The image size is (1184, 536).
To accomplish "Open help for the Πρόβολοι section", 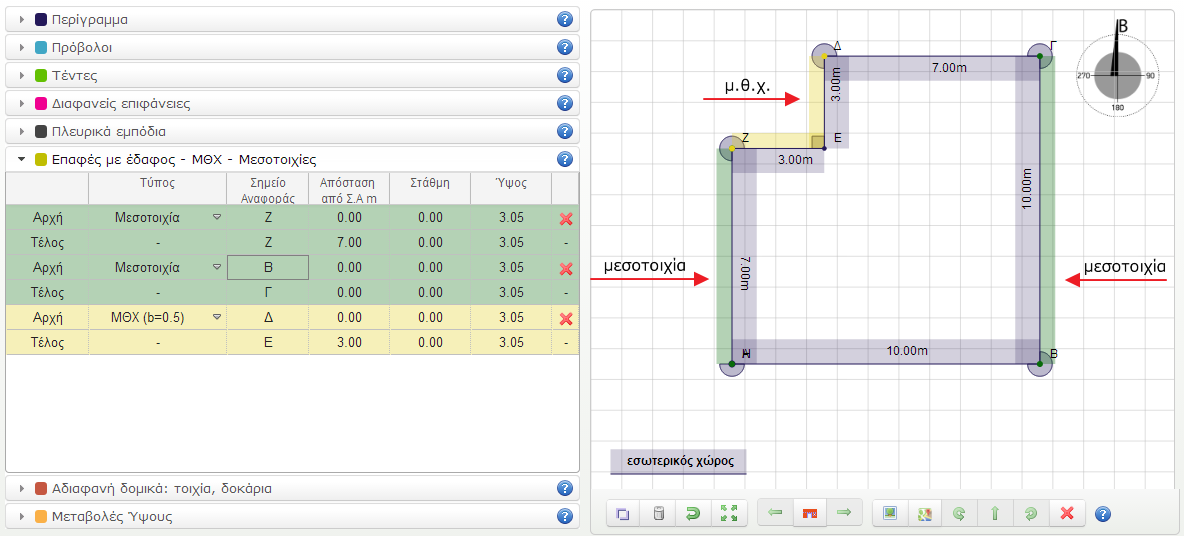I will pos(564,47).
